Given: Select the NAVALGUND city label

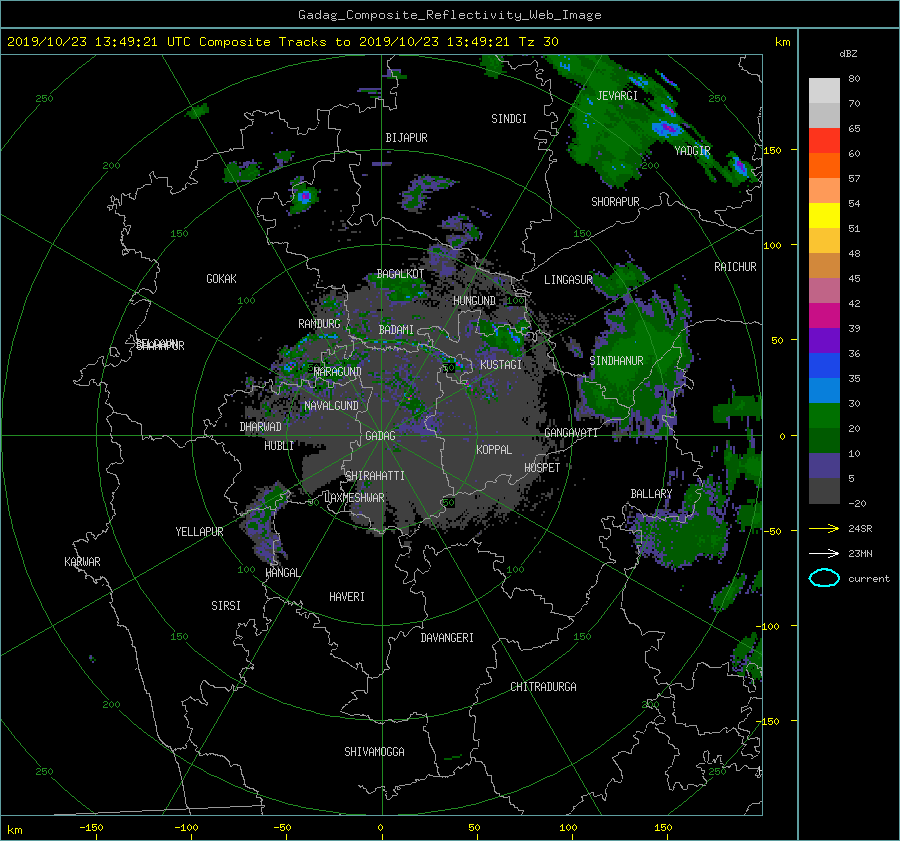Looking at the screenshot, I should click(331, 405).
